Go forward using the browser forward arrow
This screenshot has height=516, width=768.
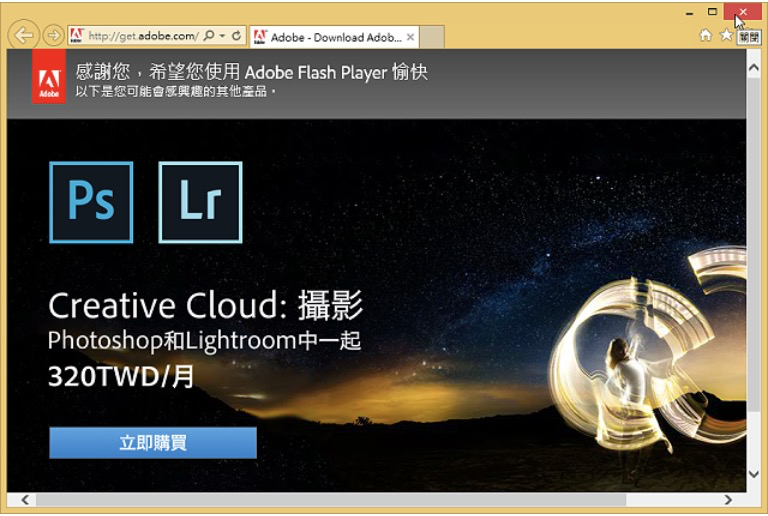(53, 35)
